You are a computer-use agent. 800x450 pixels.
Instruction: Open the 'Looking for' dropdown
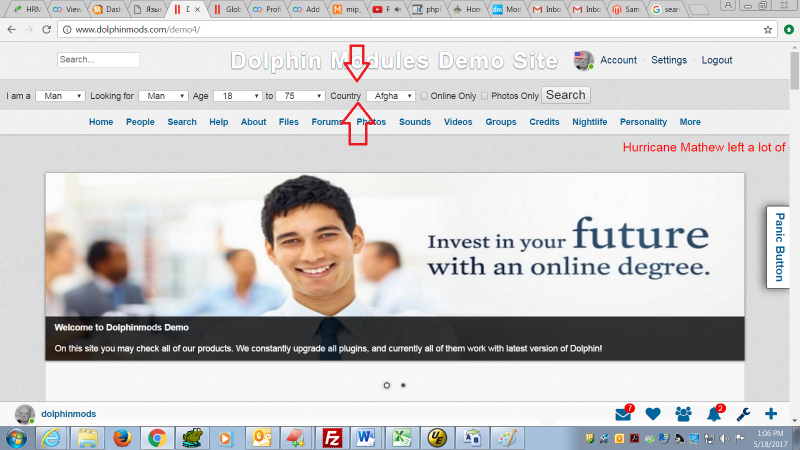click(x=163, y=96)
